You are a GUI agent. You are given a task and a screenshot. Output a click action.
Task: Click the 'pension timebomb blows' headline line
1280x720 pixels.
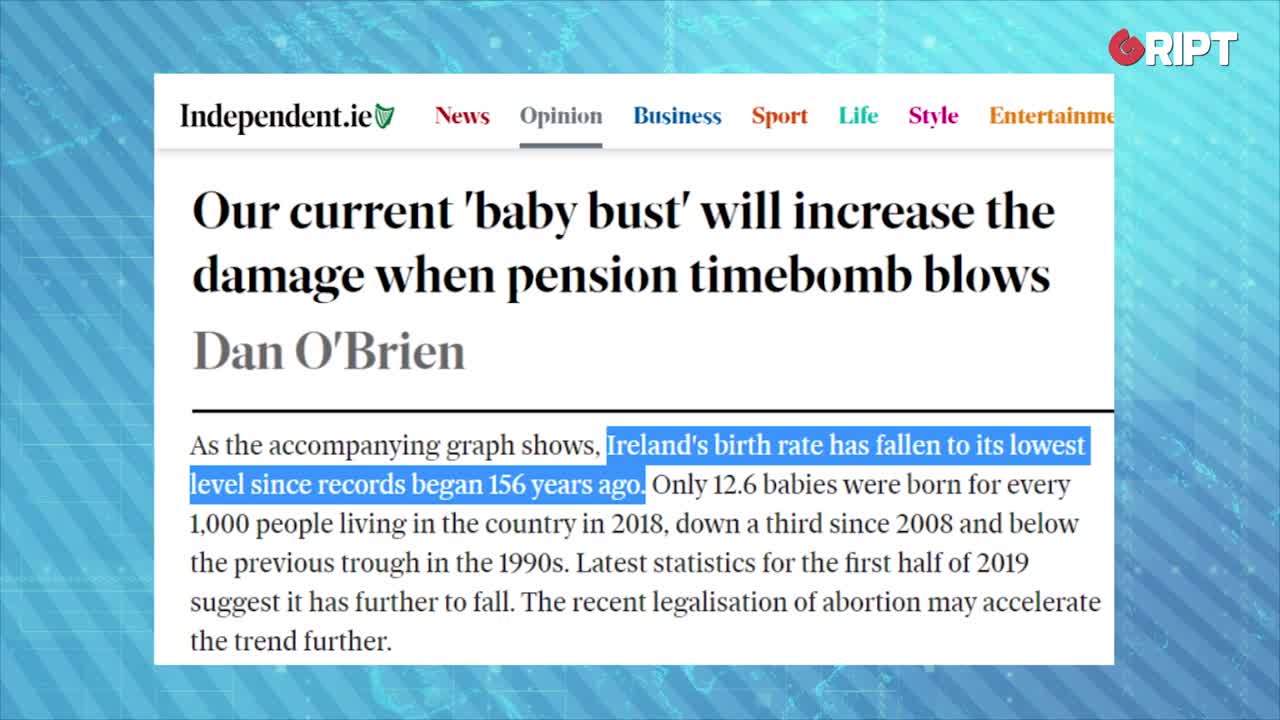[x=620, y=274]
